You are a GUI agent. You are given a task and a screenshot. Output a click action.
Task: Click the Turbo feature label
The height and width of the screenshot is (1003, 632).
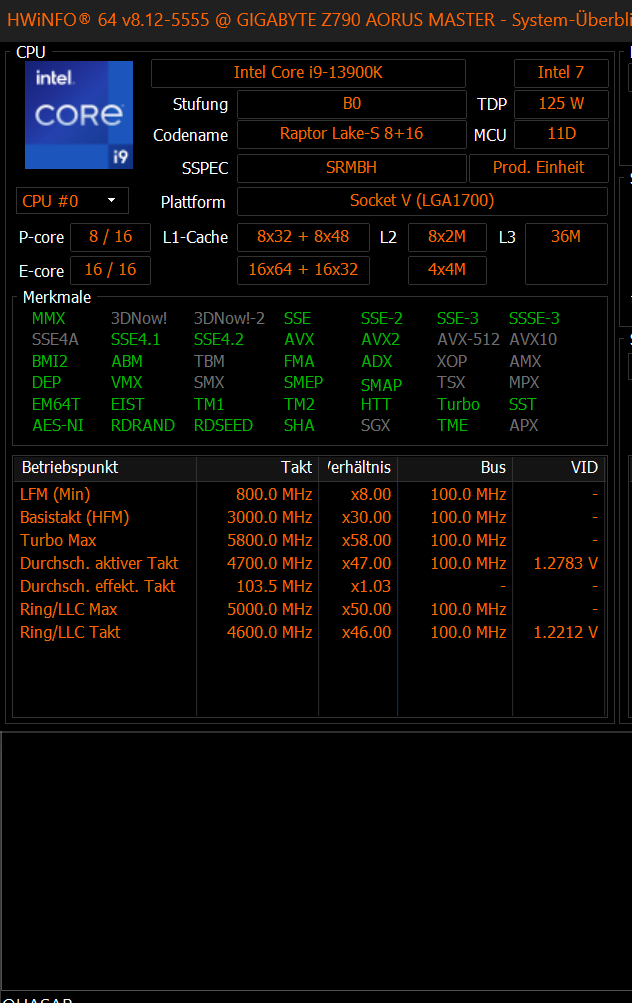tap(458, 404)
